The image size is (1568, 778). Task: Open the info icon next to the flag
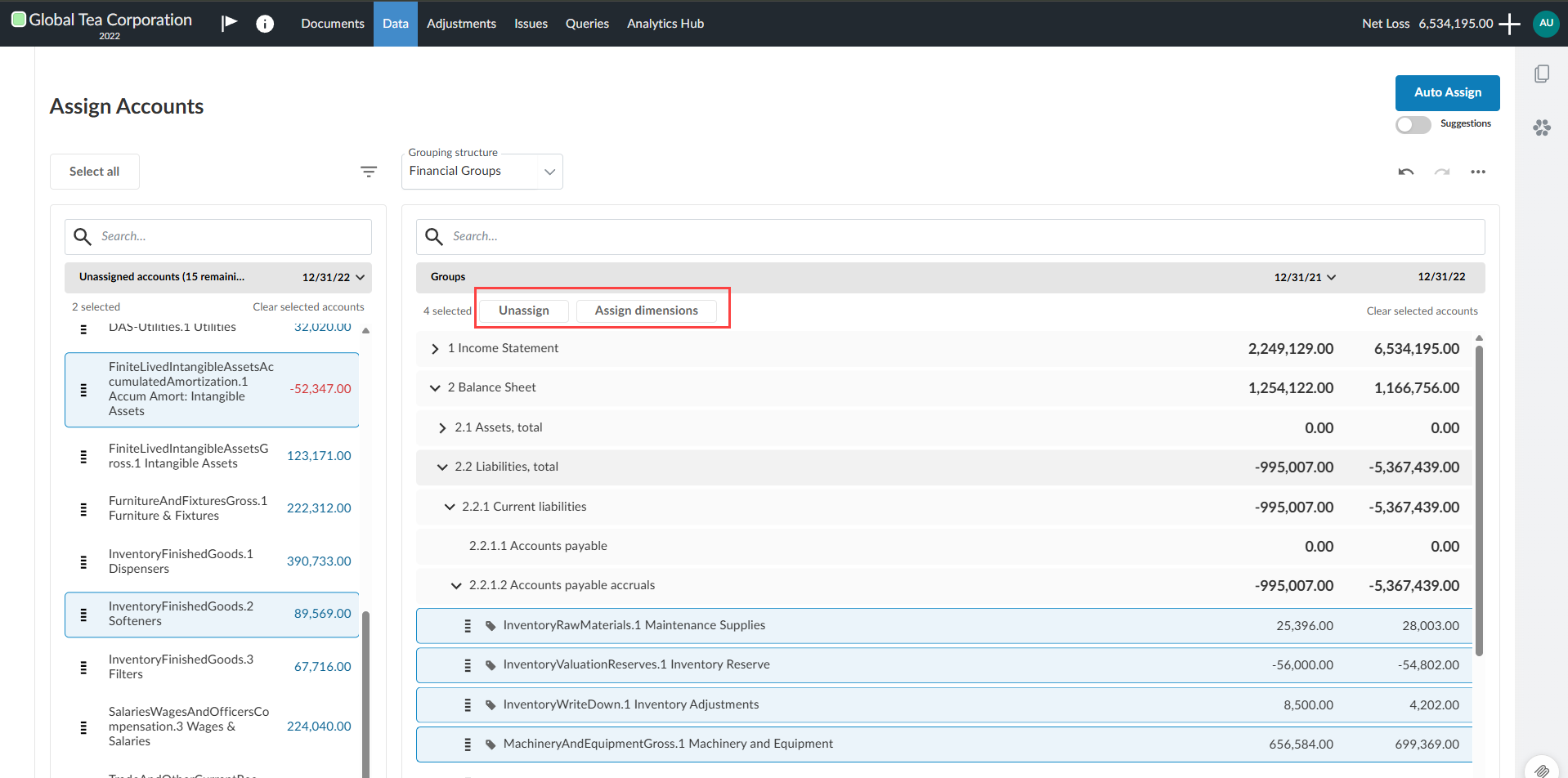click(265, 23)
